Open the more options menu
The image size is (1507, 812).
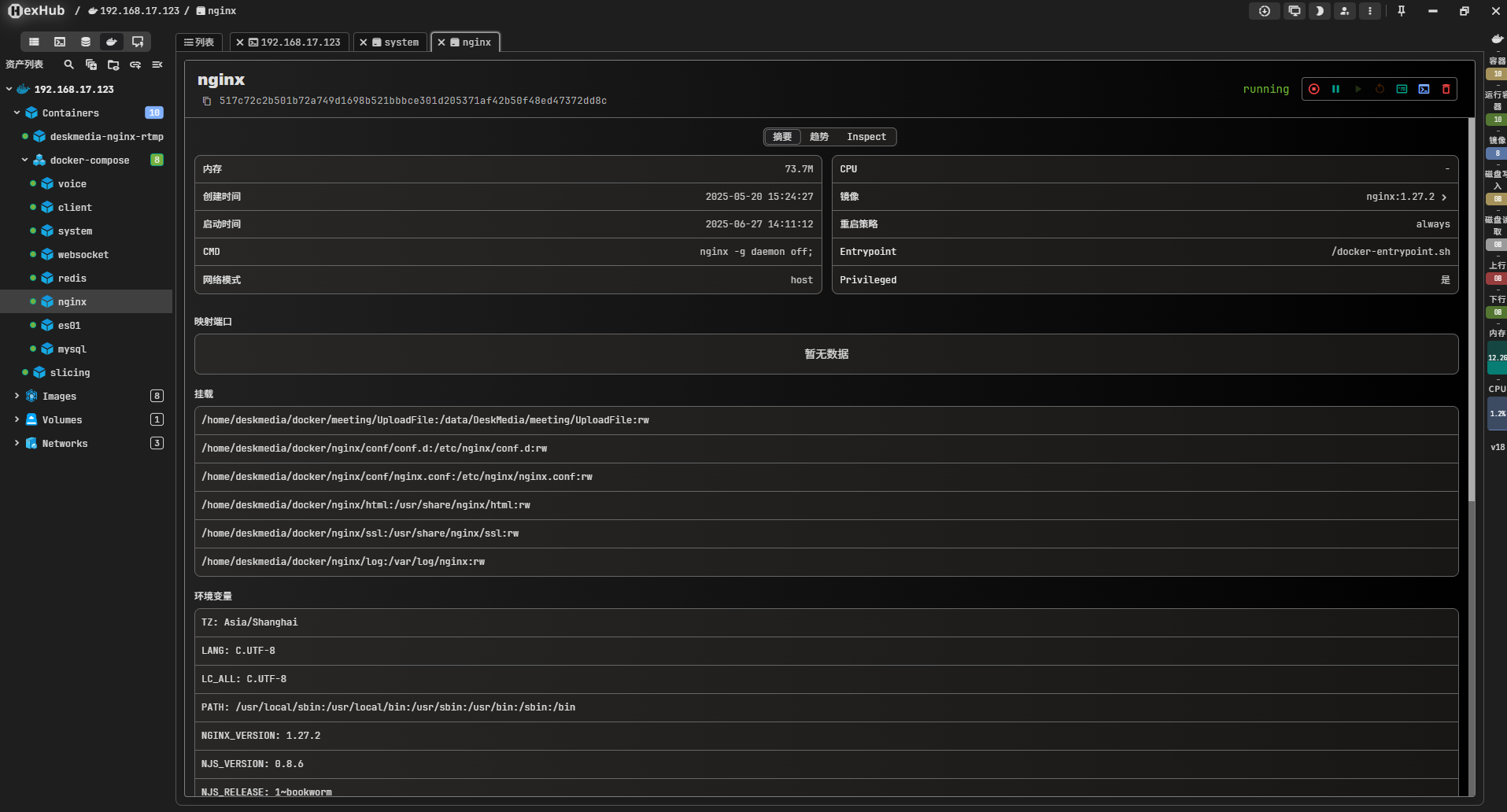point(1370,11)
